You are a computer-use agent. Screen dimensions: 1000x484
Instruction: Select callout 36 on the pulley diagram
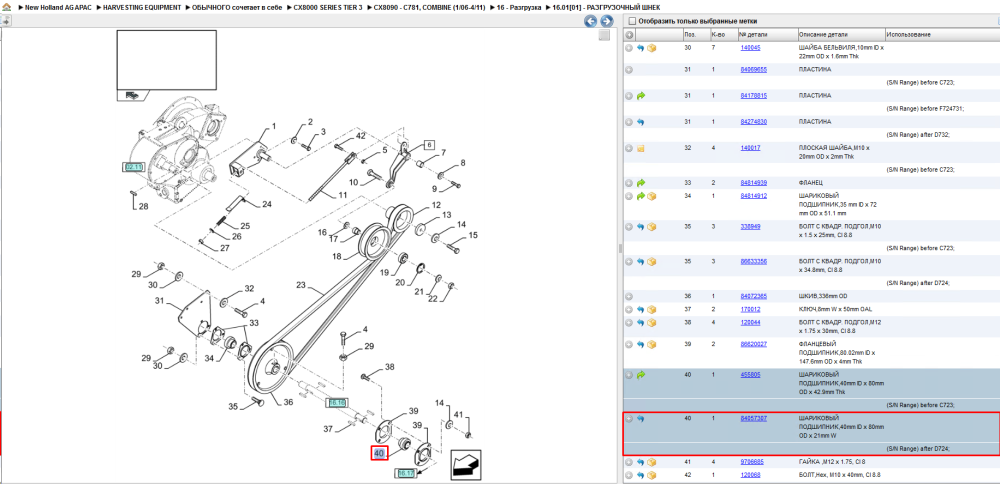pyautogui.click(x=288, y=402)
